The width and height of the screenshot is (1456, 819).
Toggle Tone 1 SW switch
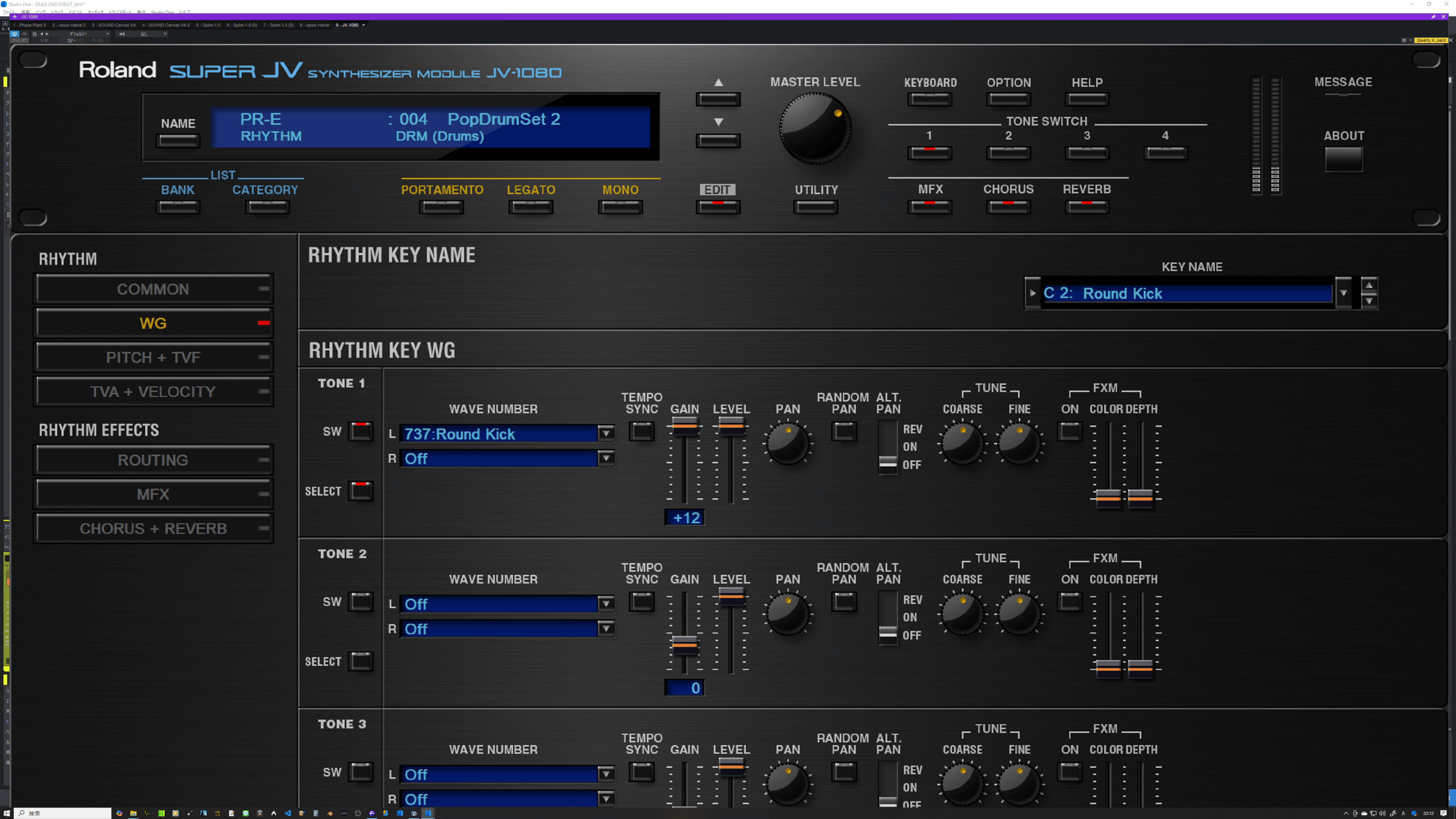tap(361, 431)
